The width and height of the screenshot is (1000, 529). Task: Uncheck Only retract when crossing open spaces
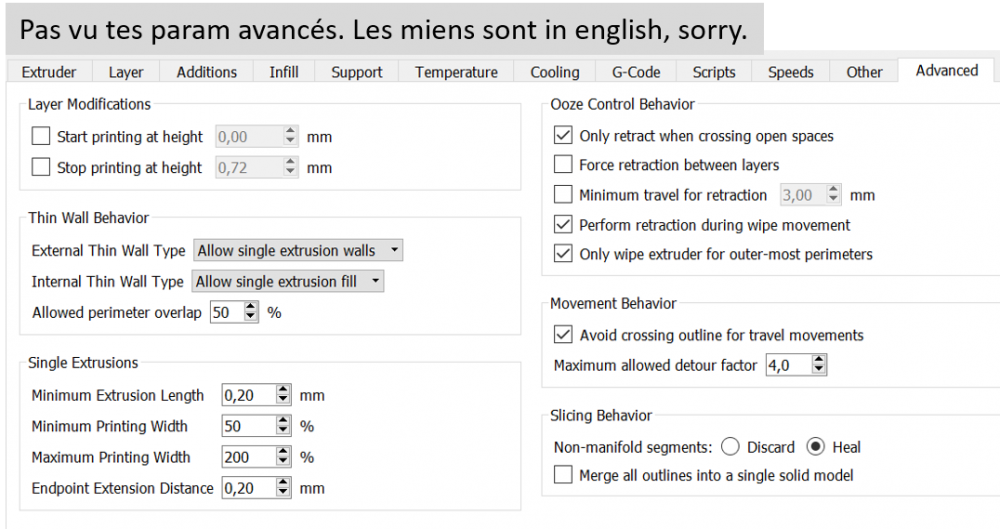[563, 135]
